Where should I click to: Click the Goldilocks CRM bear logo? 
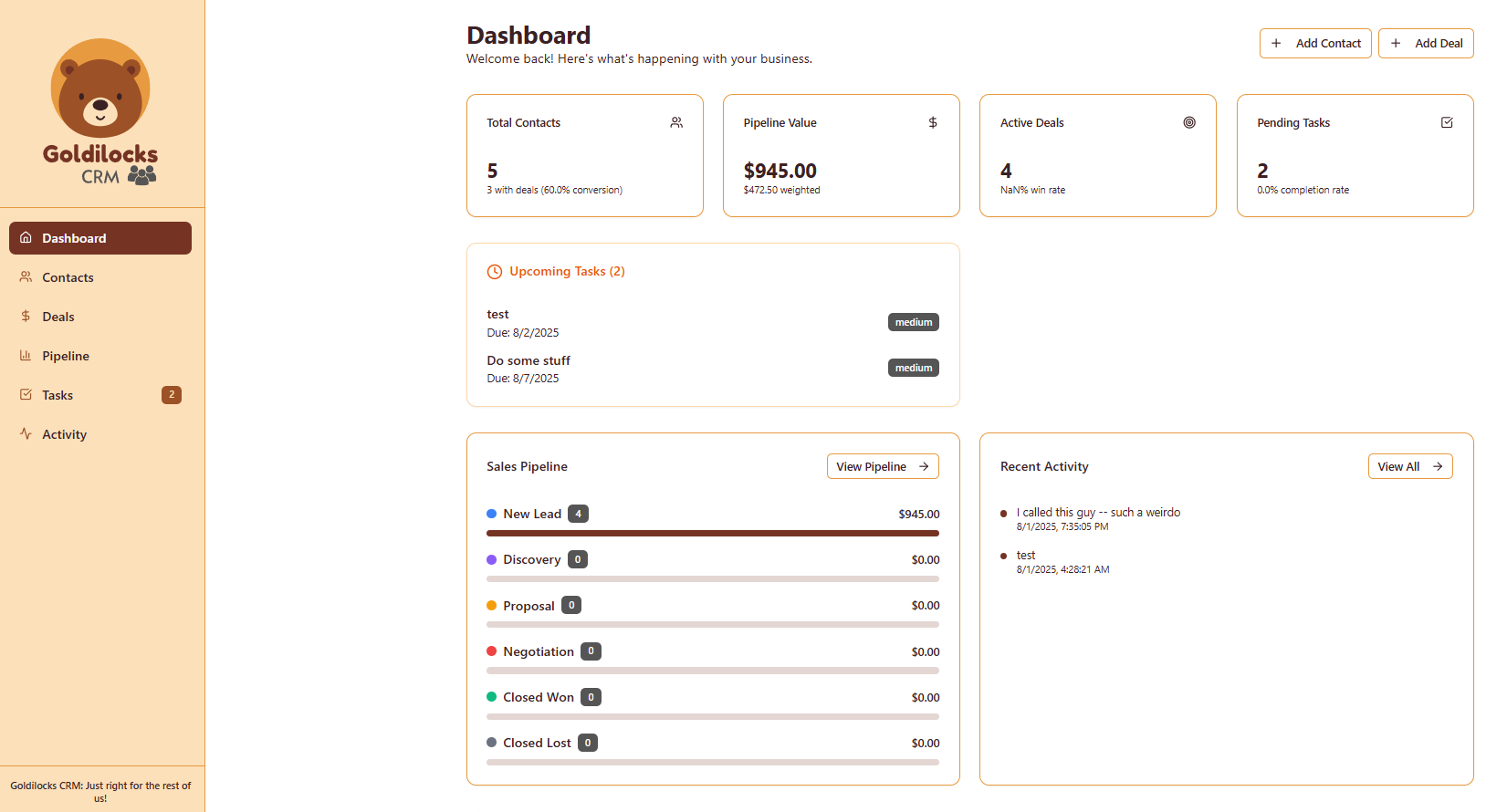pyautogui.click(x=100, y=111)
